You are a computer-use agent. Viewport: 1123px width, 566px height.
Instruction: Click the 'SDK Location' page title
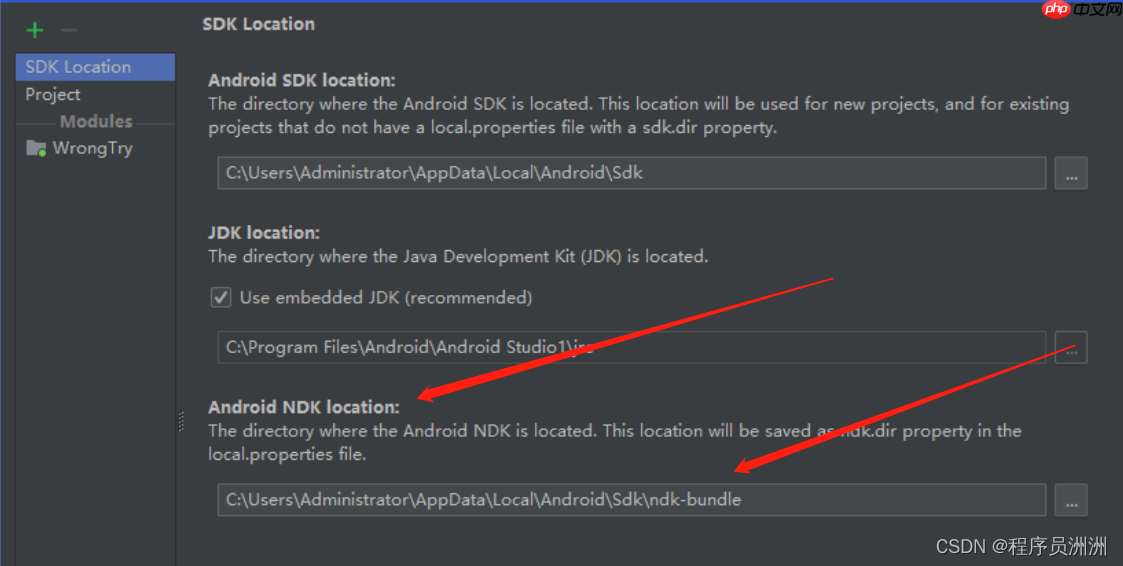(x=259, y=24)
